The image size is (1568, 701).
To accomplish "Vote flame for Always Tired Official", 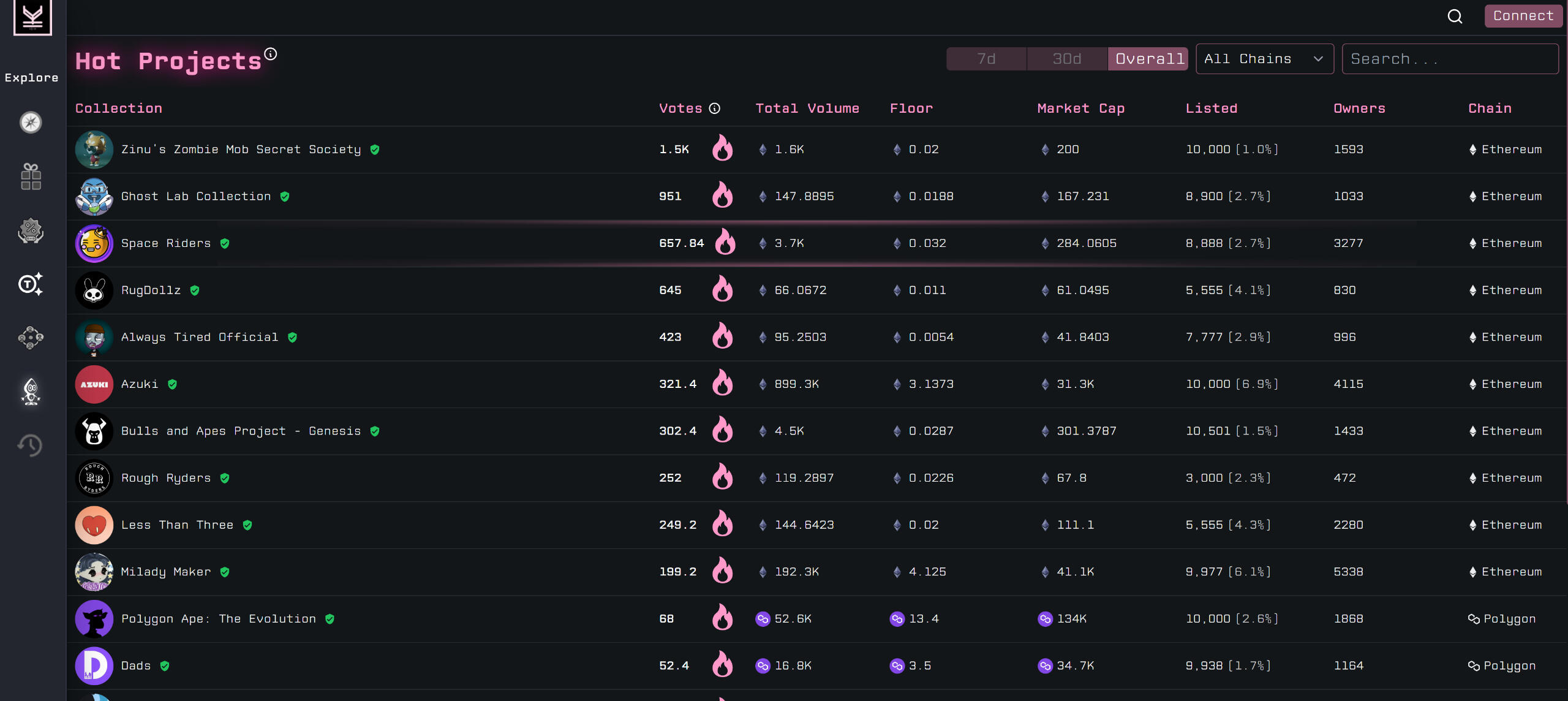I will click(x=723, y=336).
